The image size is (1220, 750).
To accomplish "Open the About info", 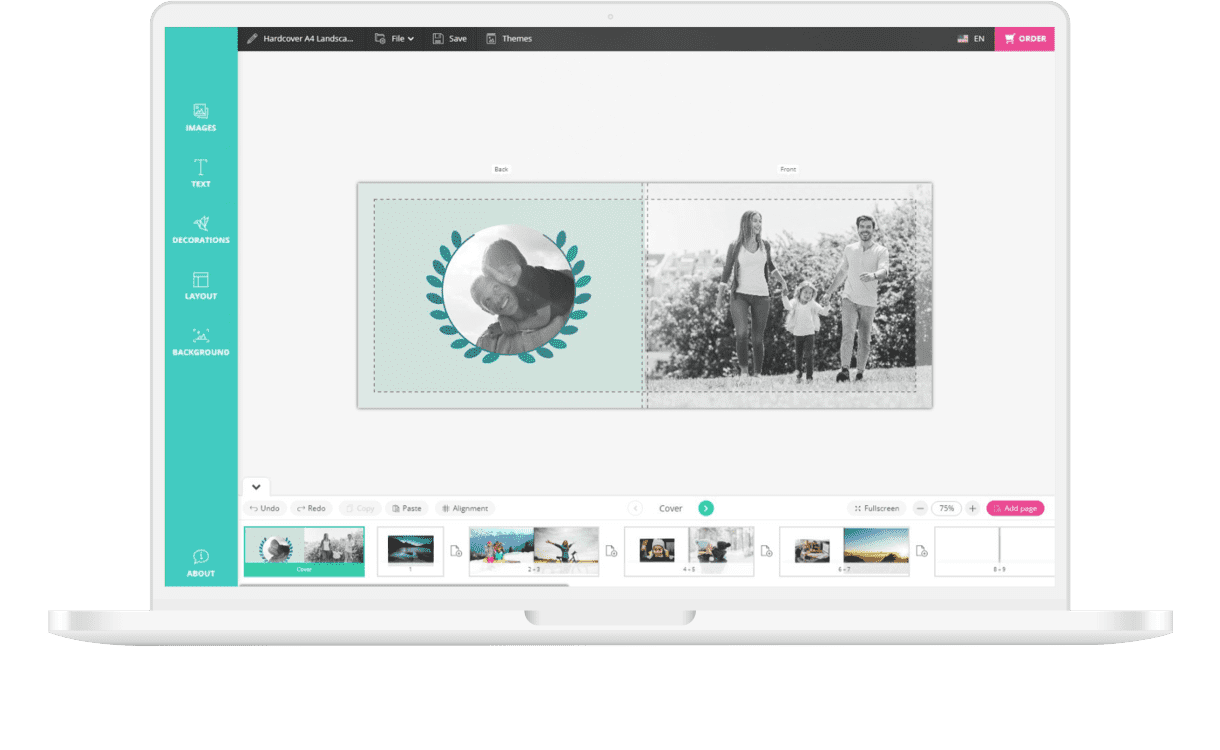I will click(200, 563).
